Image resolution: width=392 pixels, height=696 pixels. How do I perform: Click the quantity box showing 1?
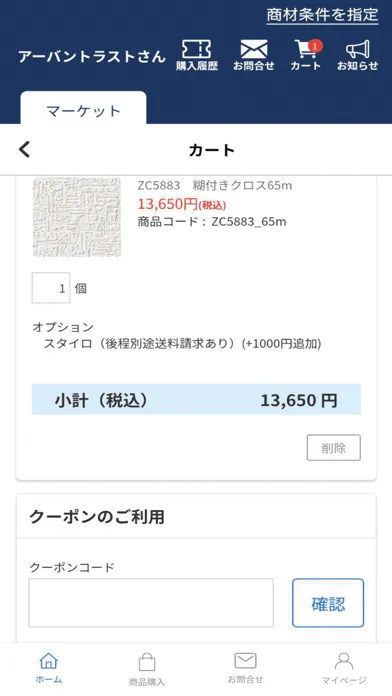51,288
